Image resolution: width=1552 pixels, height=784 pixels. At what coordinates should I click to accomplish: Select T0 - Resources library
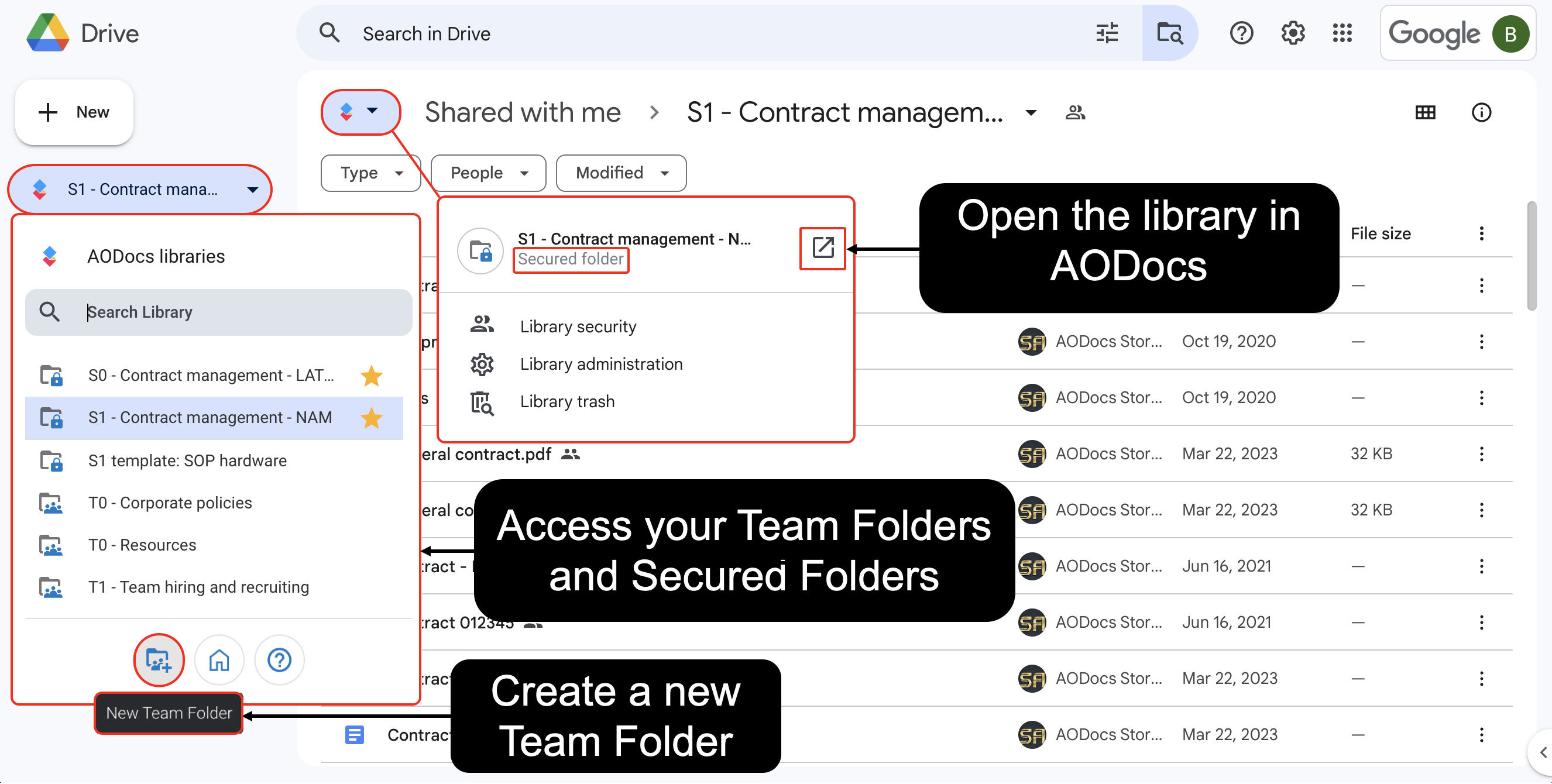pos(214,545)
